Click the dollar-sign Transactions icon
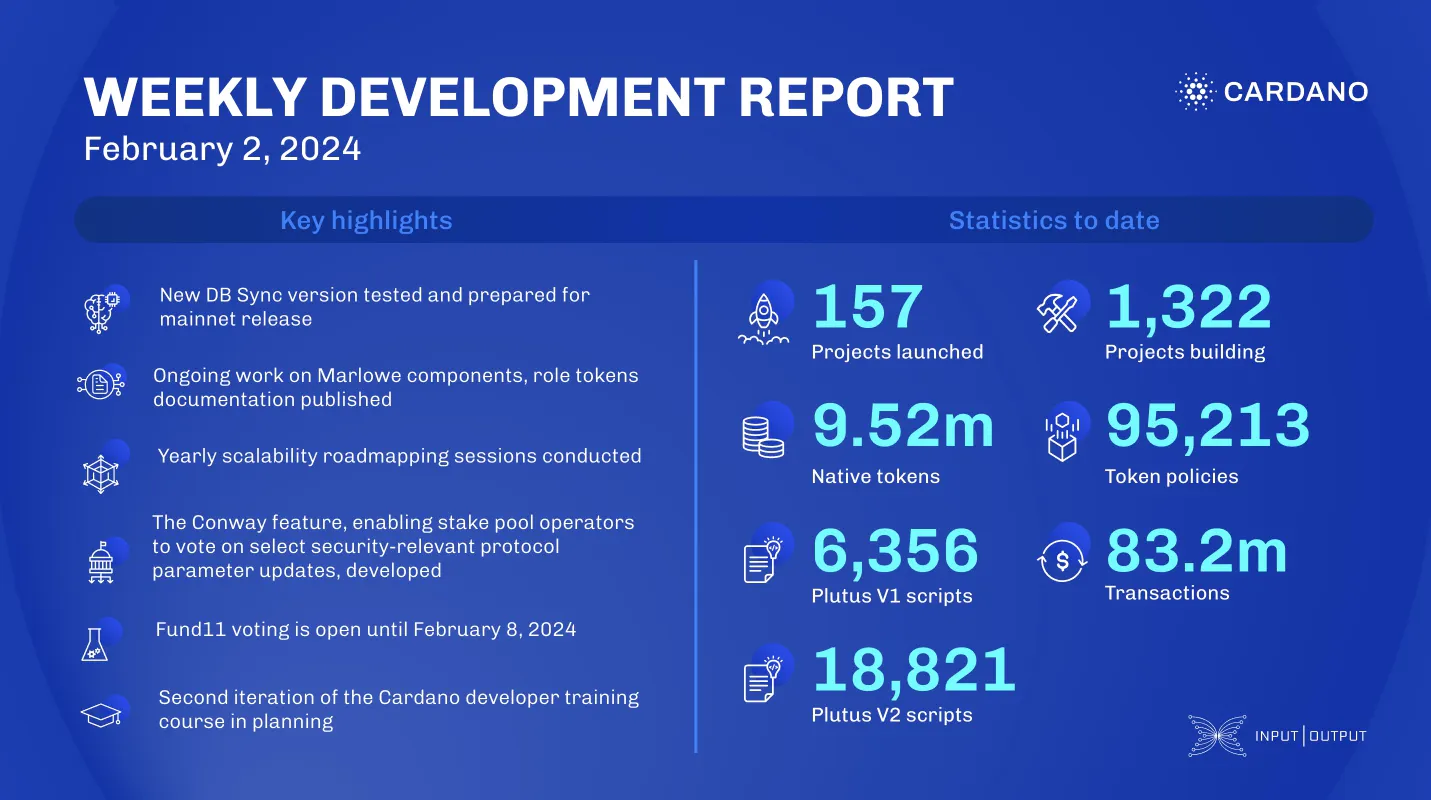The width and height of the screenshot is (1431, 800). [x=1063, y=560]
